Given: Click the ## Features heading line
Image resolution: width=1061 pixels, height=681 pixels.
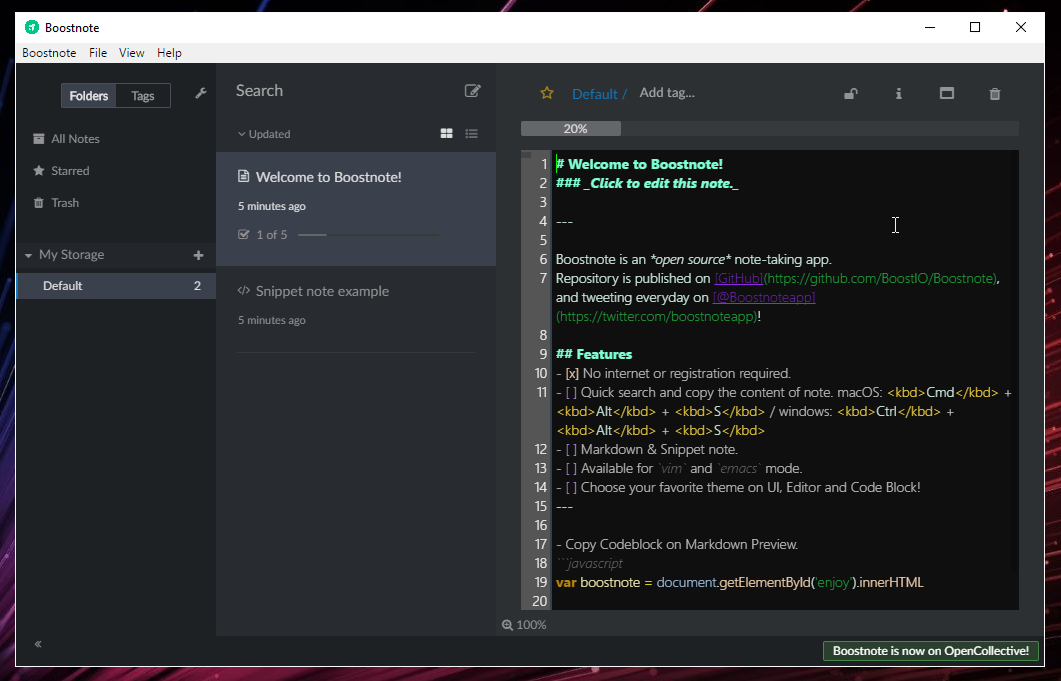Looking at the screenshot, I should [x=593, y=354].
